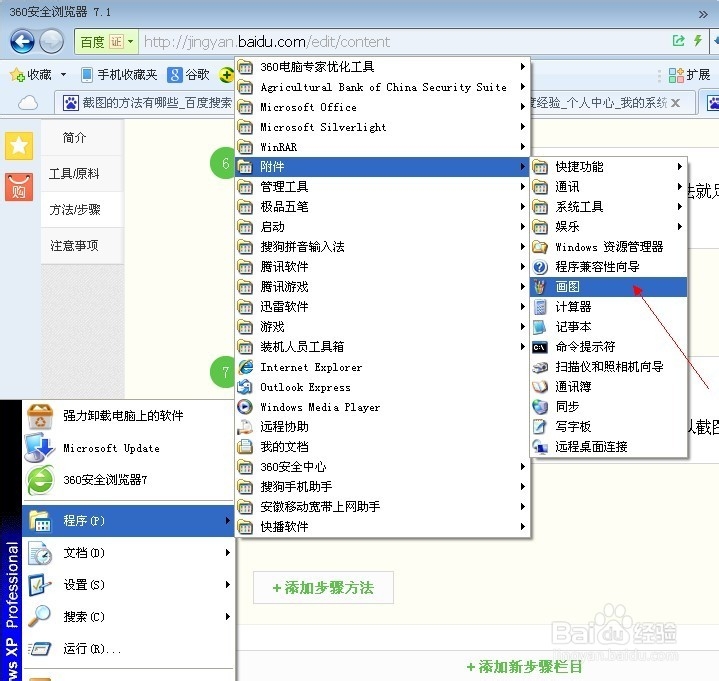
Task: Open 强力卸载电脑上的软件
Action: coord(128,415)
